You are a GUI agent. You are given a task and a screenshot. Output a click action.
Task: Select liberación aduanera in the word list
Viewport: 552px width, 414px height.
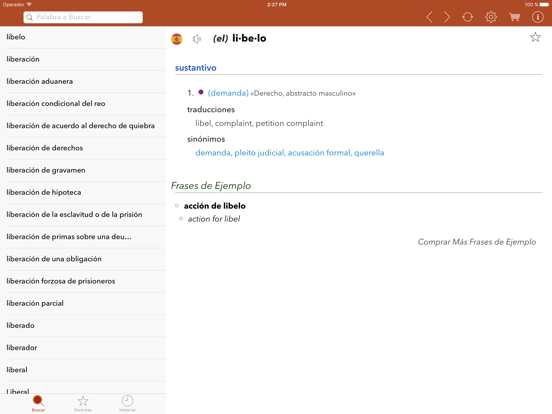[83, 81]
